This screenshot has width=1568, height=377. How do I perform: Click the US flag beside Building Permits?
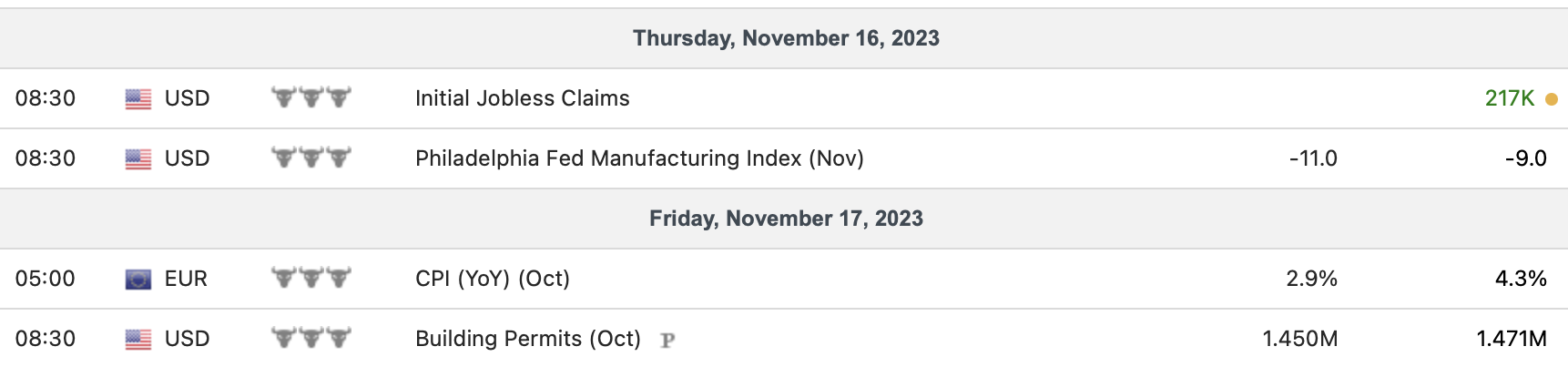click(x=138, y=340)
